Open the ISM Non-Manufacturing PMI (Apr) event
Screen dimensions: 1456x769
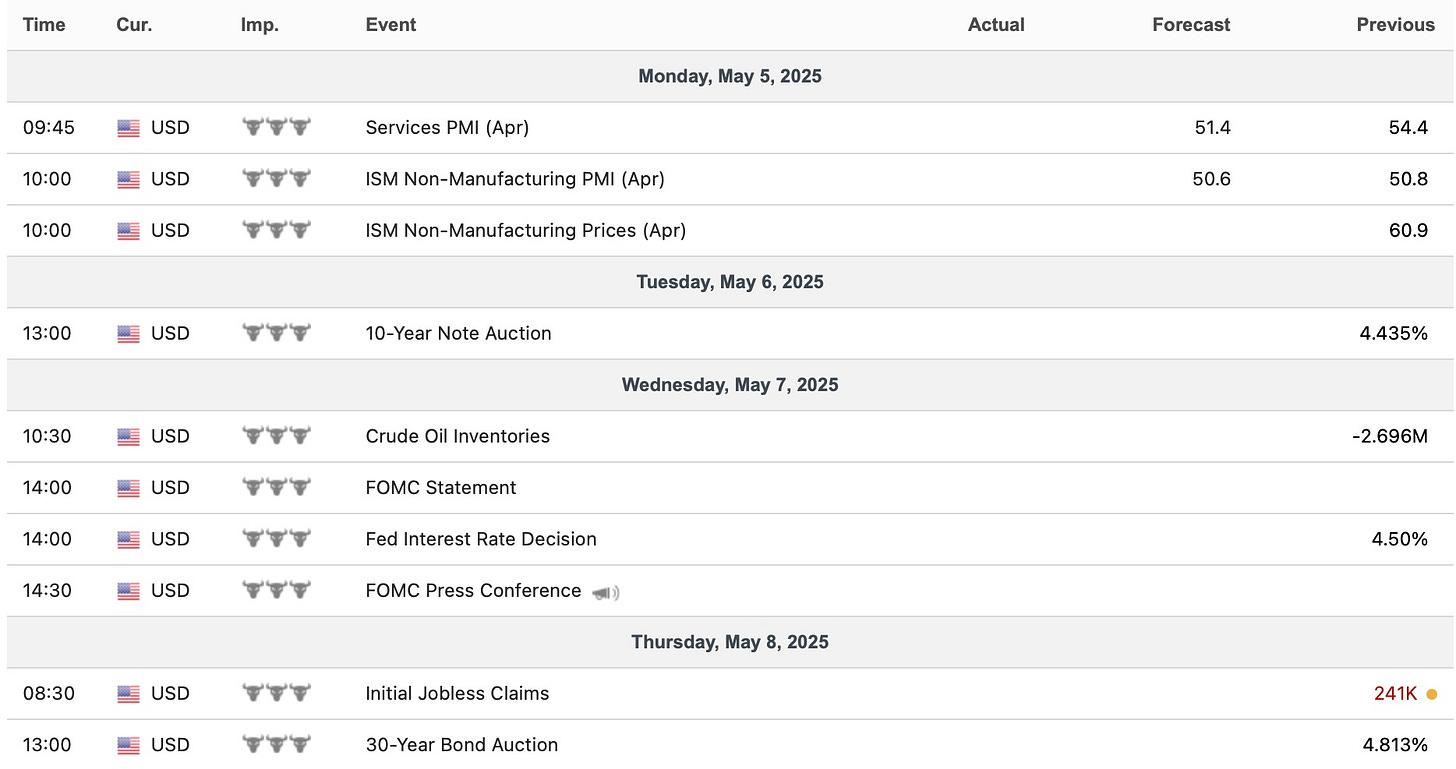click(x=515, y=179)
